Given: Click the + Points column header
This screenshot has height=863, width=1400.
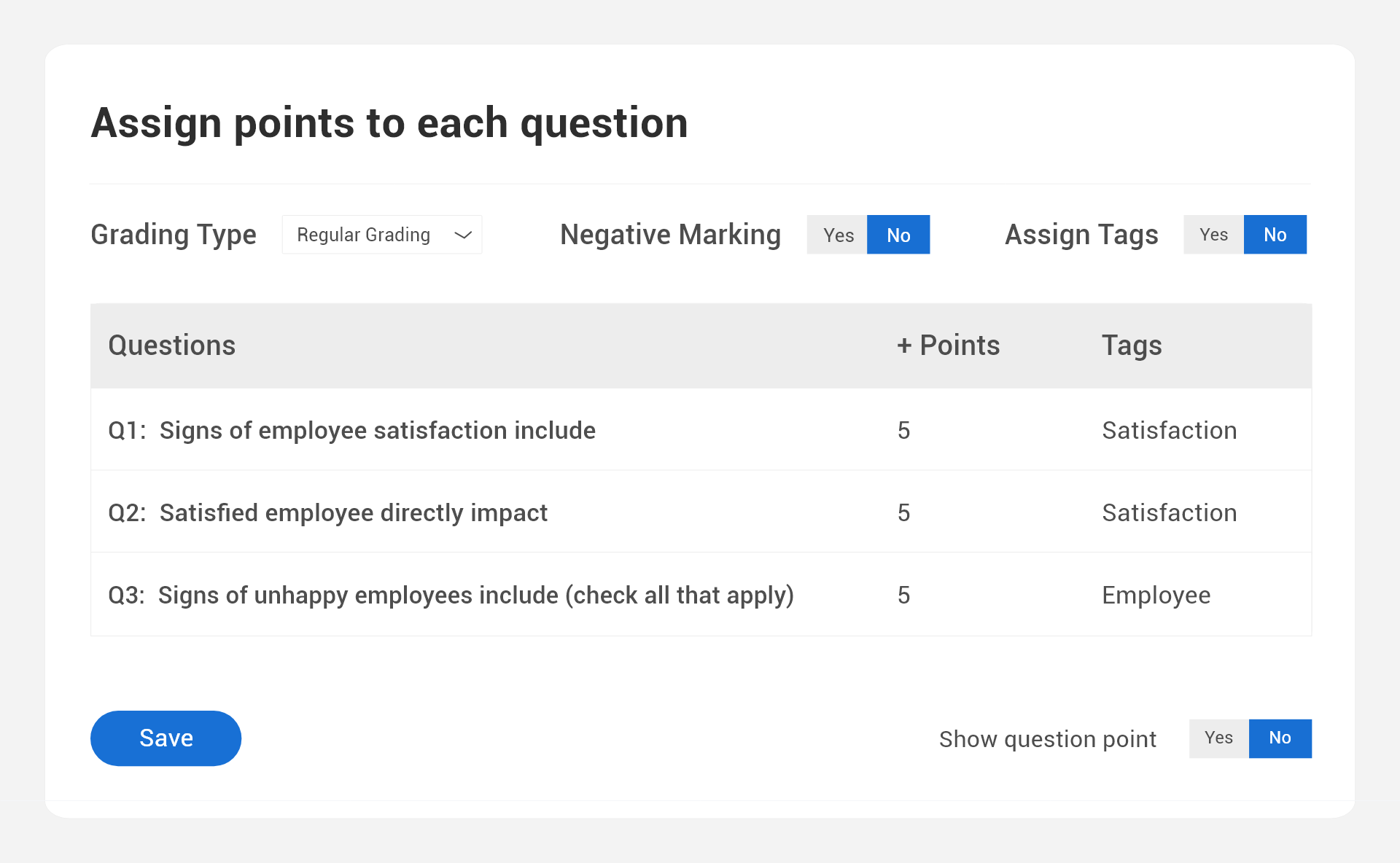Looking at the screenshot, I should [948, 345].
